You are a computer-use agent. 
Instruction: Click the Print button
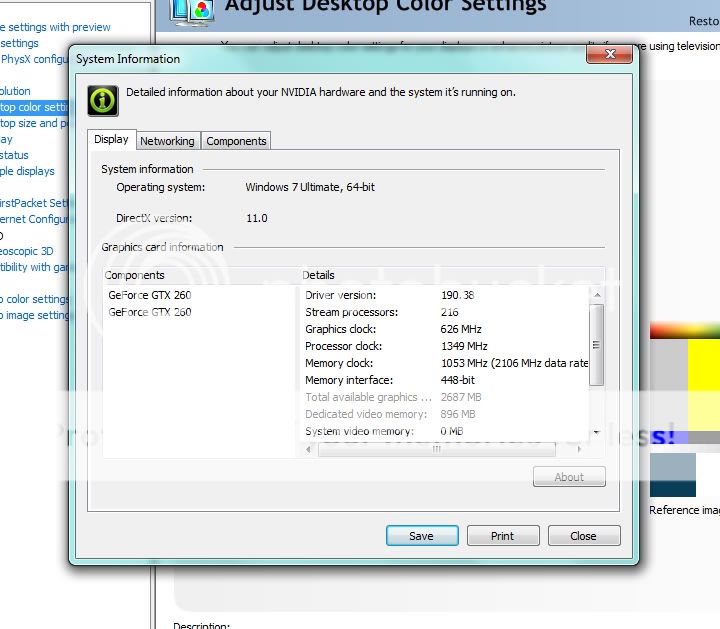tap(503, 536)
